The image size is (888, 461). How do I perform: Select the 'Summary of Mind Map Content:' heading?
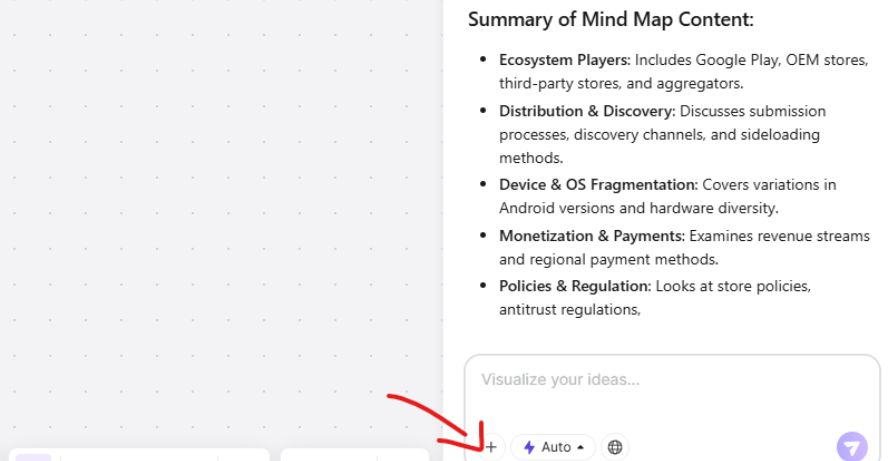[x=610, y=20]
